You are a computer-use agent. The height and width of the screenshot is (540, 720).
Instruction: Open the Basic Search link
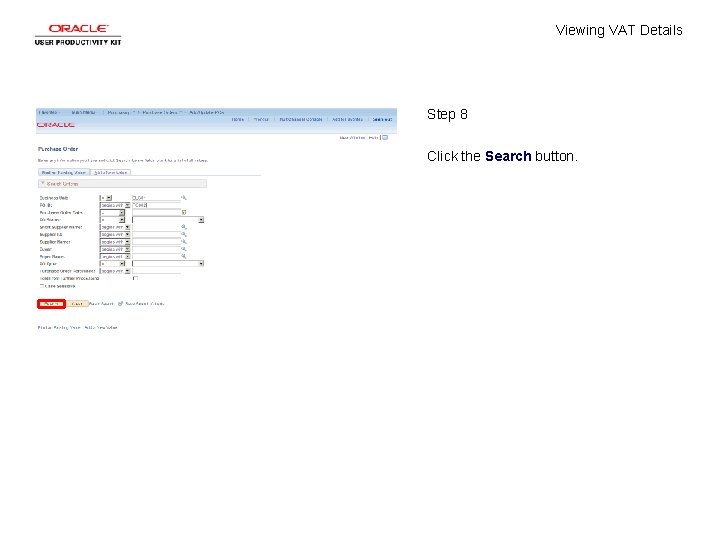pos(101,304)
